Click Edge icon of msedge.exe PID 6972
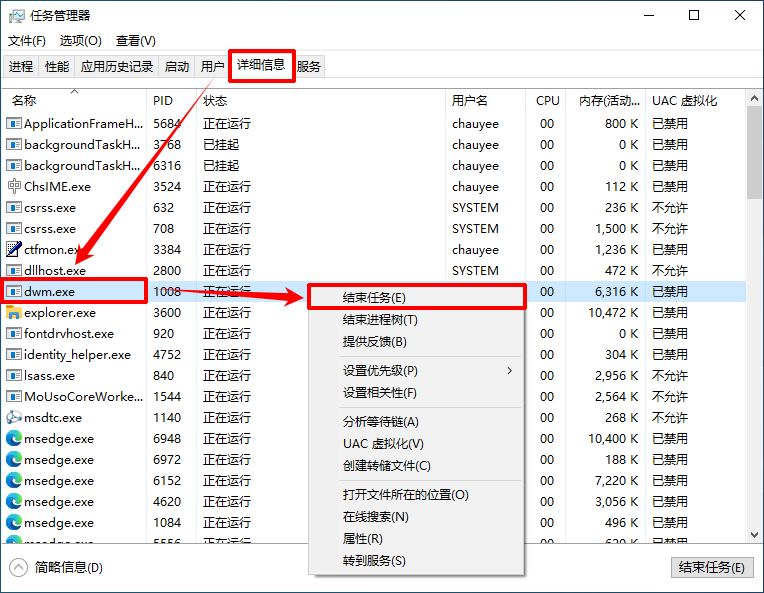Screen dimensions: 764x593 pyautogui.click(x=14, y=459)
